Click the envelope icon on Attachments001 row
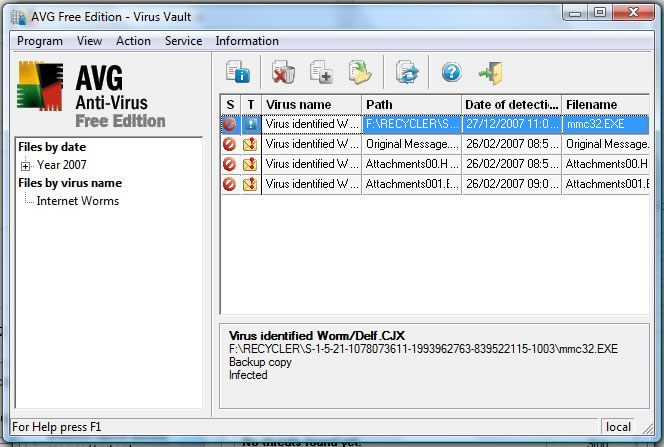 click(x=250, y=184)
